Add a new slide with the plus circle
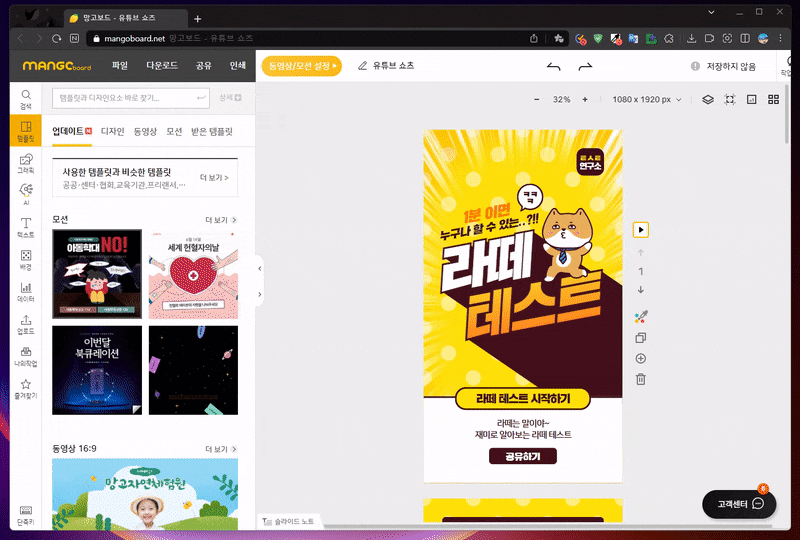Image resolution: width=800 pixels, height=540 pixels. click(x=641, y=358)
